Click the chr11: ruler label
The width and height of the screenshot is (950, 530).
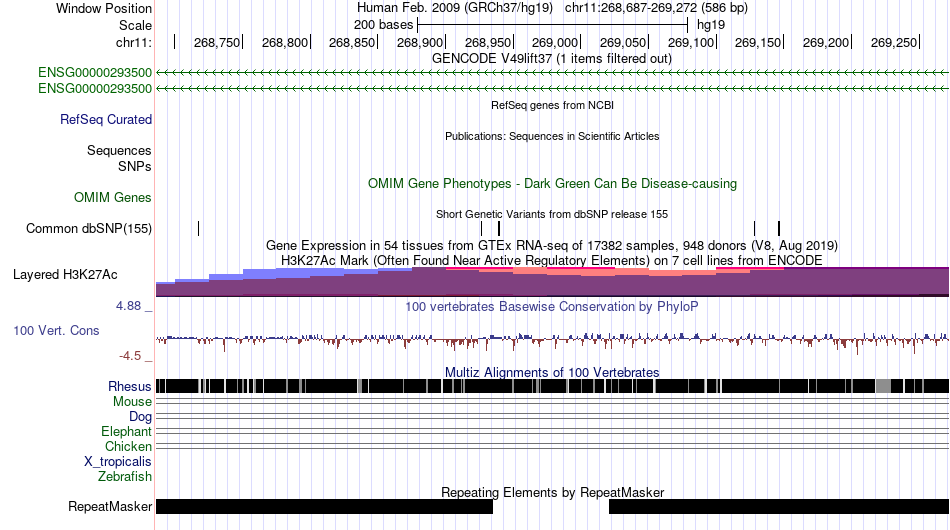click(134, 42)
